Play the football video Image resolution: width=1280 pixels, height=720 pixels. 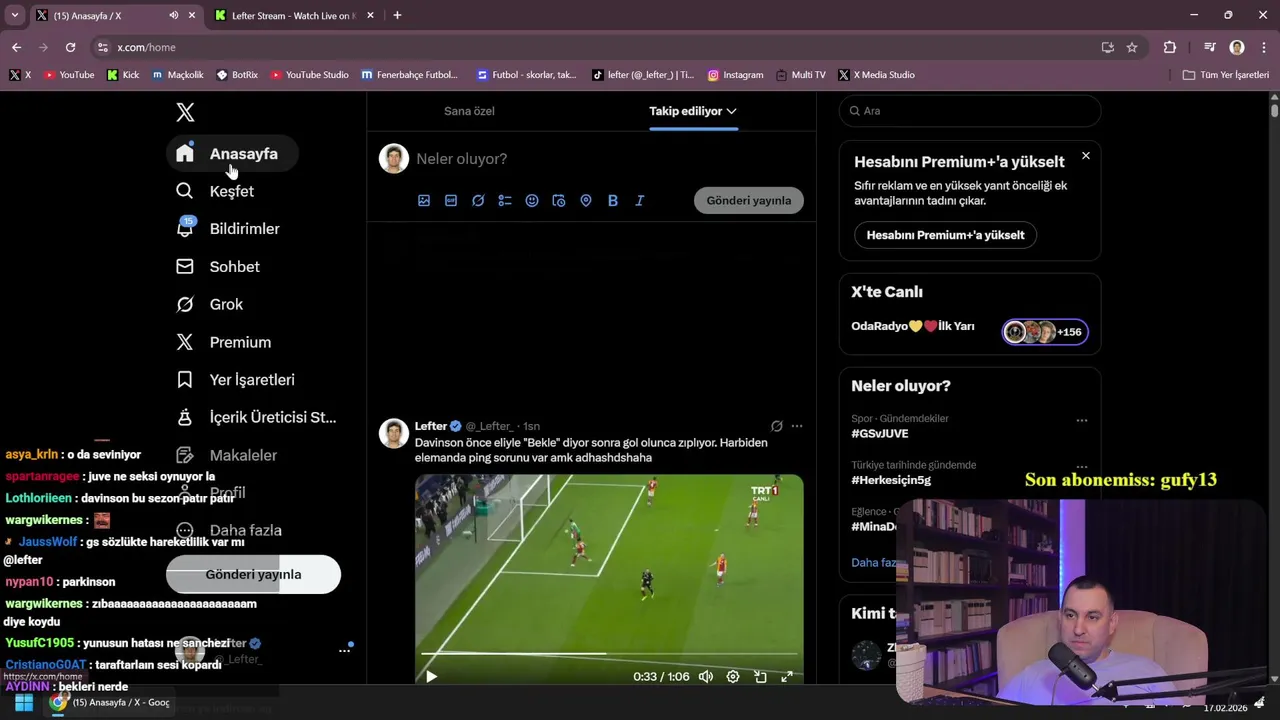432,677
